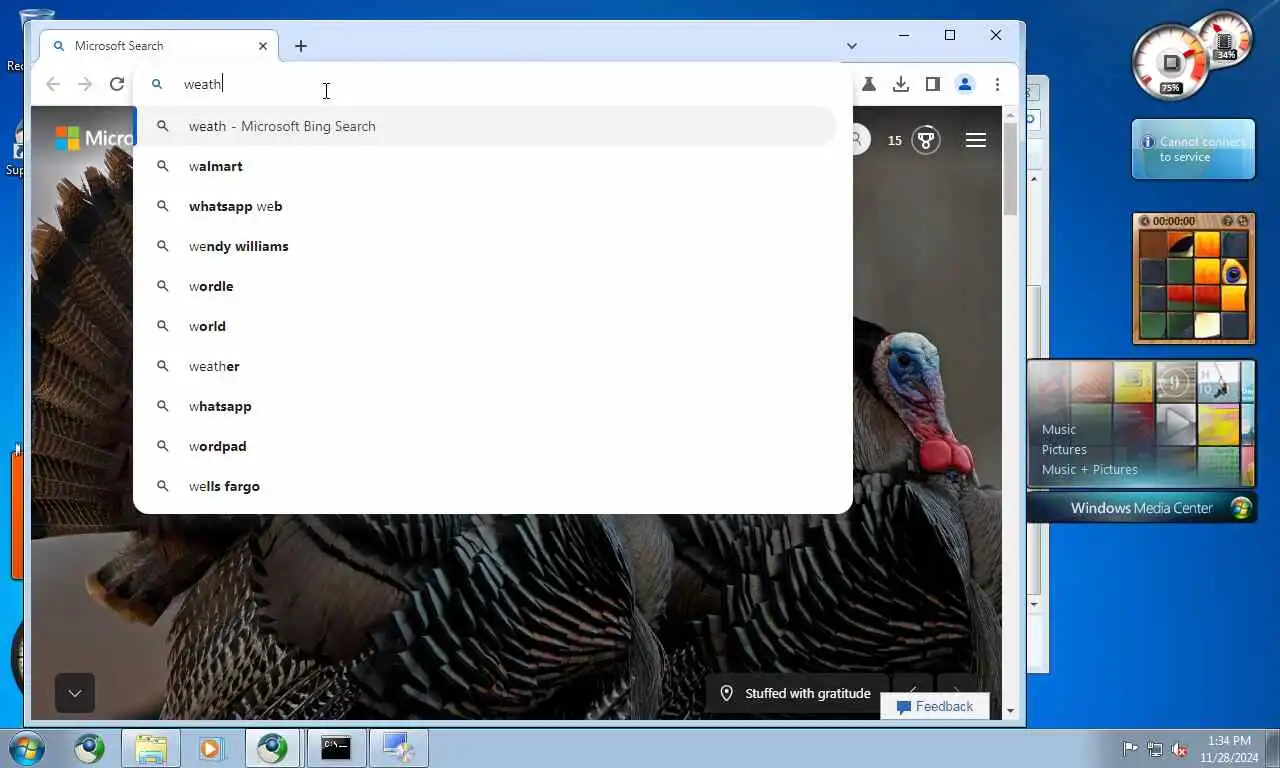Viewport: 1280px width, 768px height.
Task: Click the browser back arrow
Action: click(x=53, y=85)
